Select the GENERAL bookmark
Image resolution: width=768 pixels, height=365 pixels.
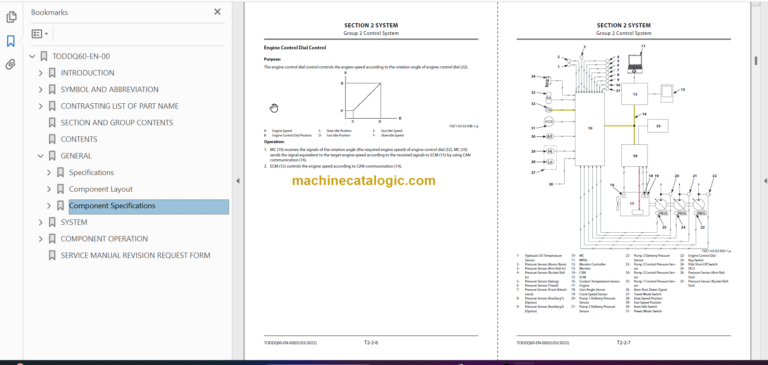[x=76, y=156]
